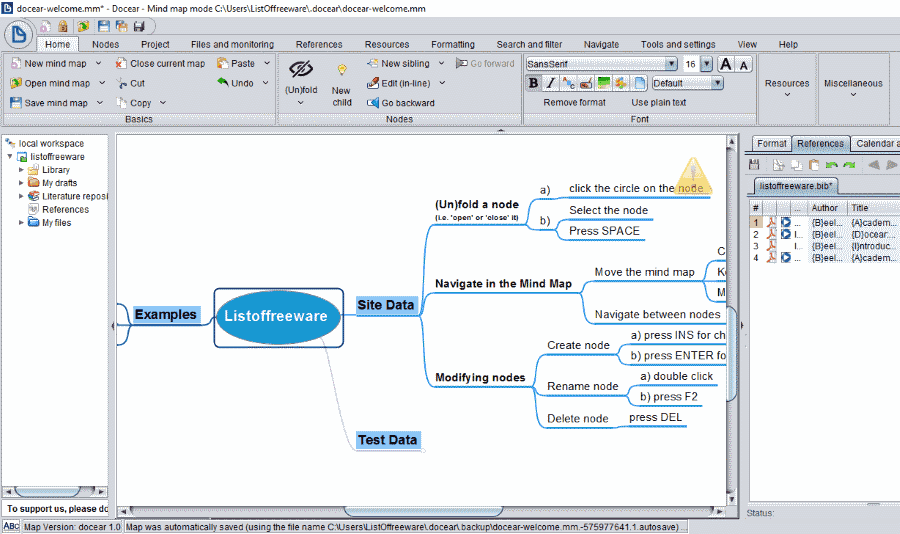Click the Use plain text button
Image resolution: width=900 pixels, height=534 pixels.
[x=659, y=102]
